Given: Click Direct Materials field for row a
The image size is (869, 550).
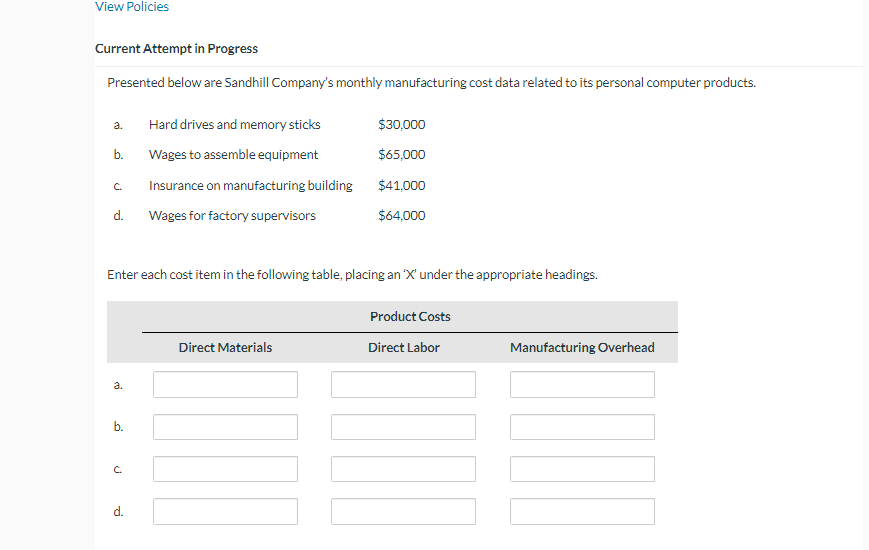Looking at the screenshot, I should 225,385.
